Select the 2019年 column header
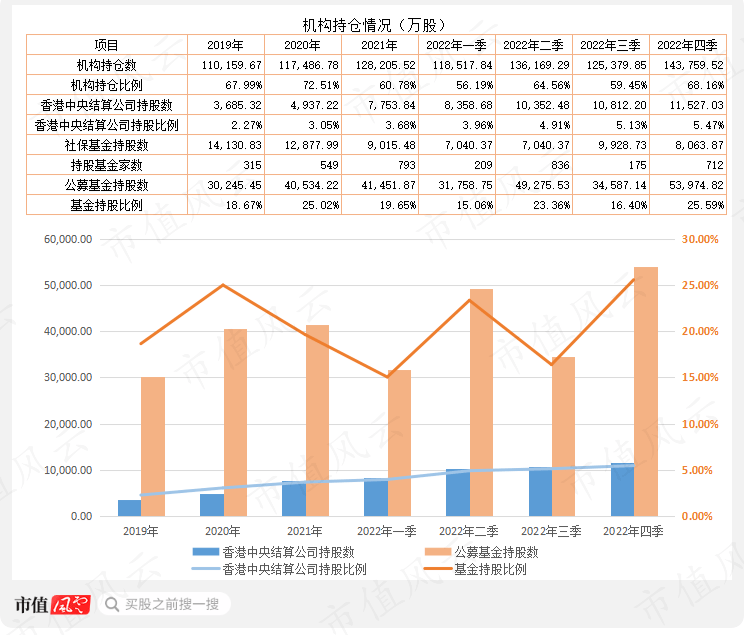The height and width of the screenshot is (635, 744). click(224, 45)
